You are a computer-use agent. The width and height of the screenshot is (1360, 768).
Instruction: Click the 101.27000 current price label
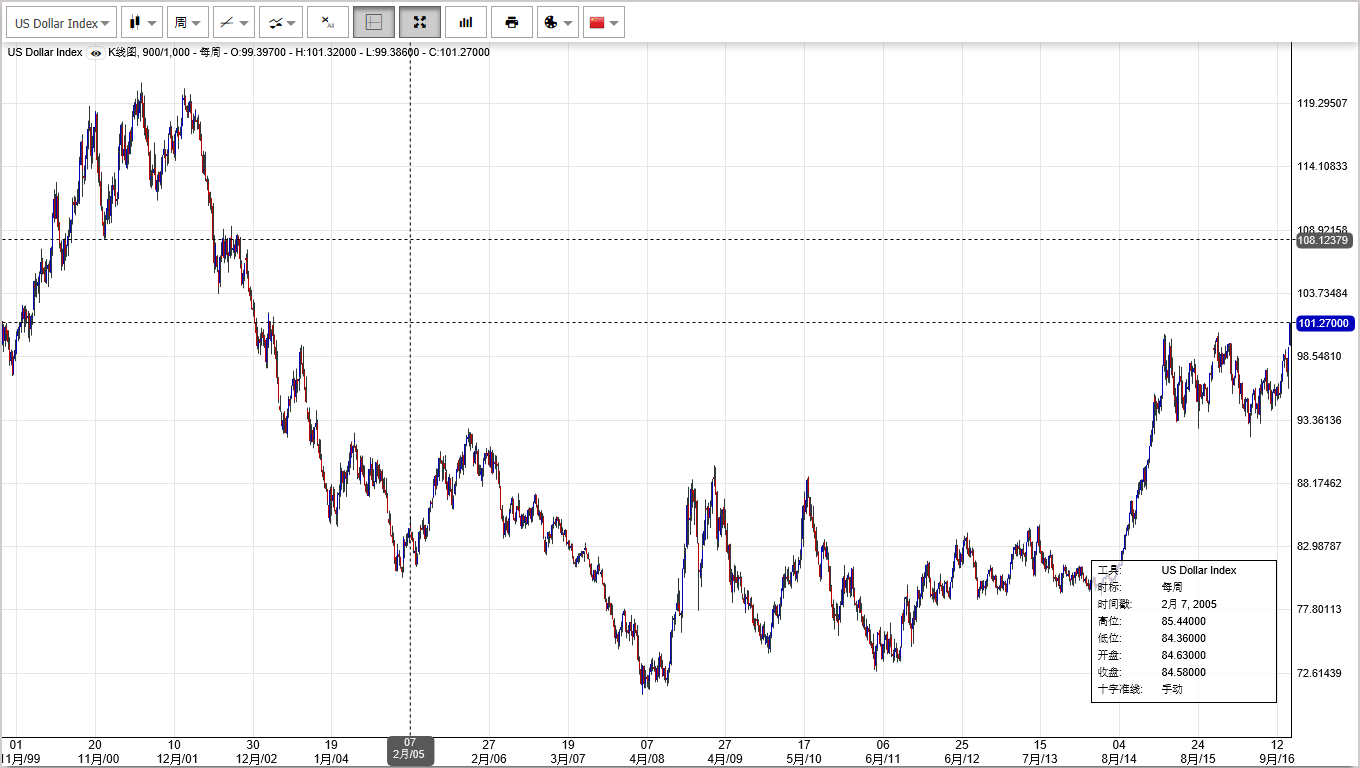click(1324, 323)
